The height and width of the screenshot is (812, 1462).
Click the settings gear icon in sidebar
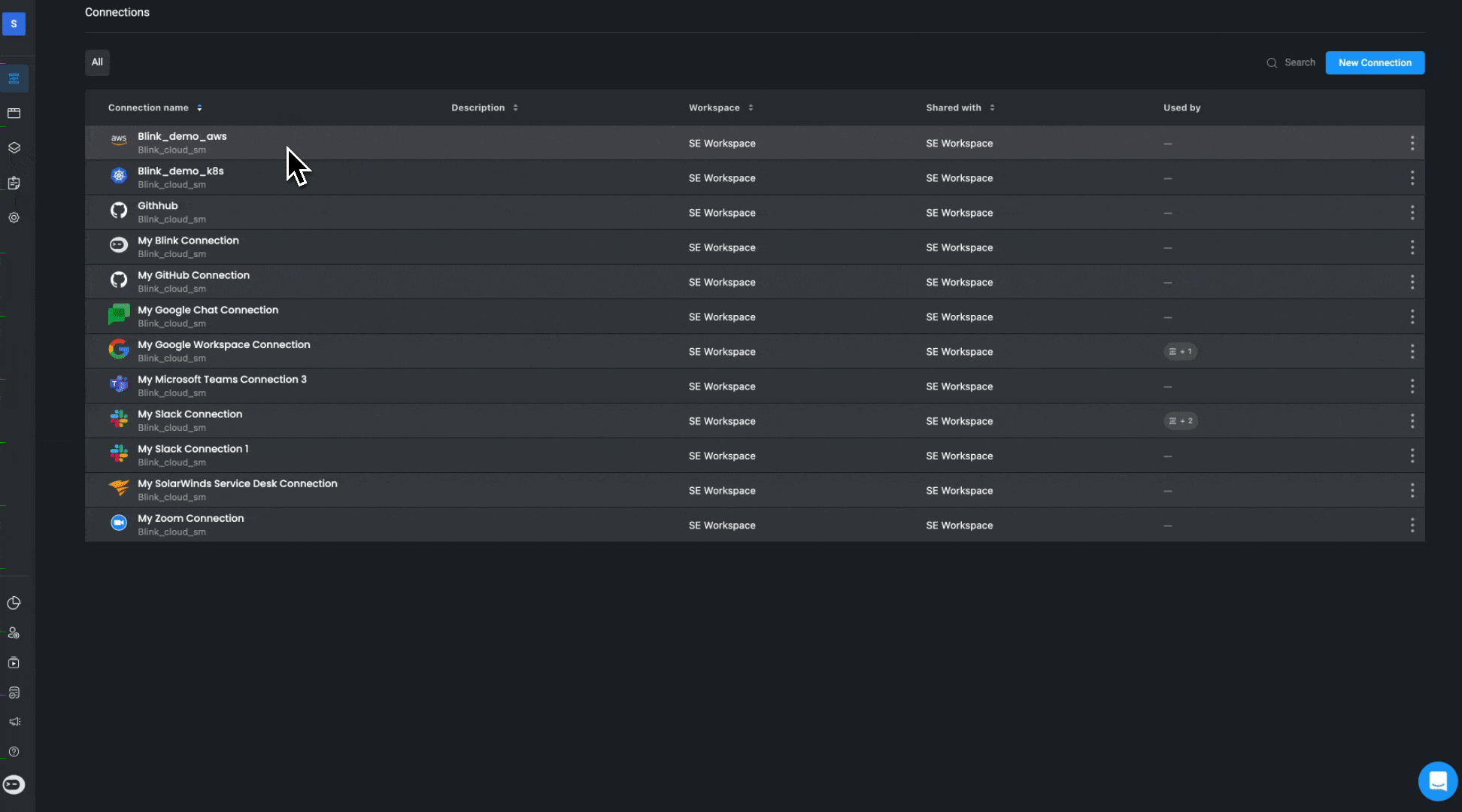click(x=14, y=218)
